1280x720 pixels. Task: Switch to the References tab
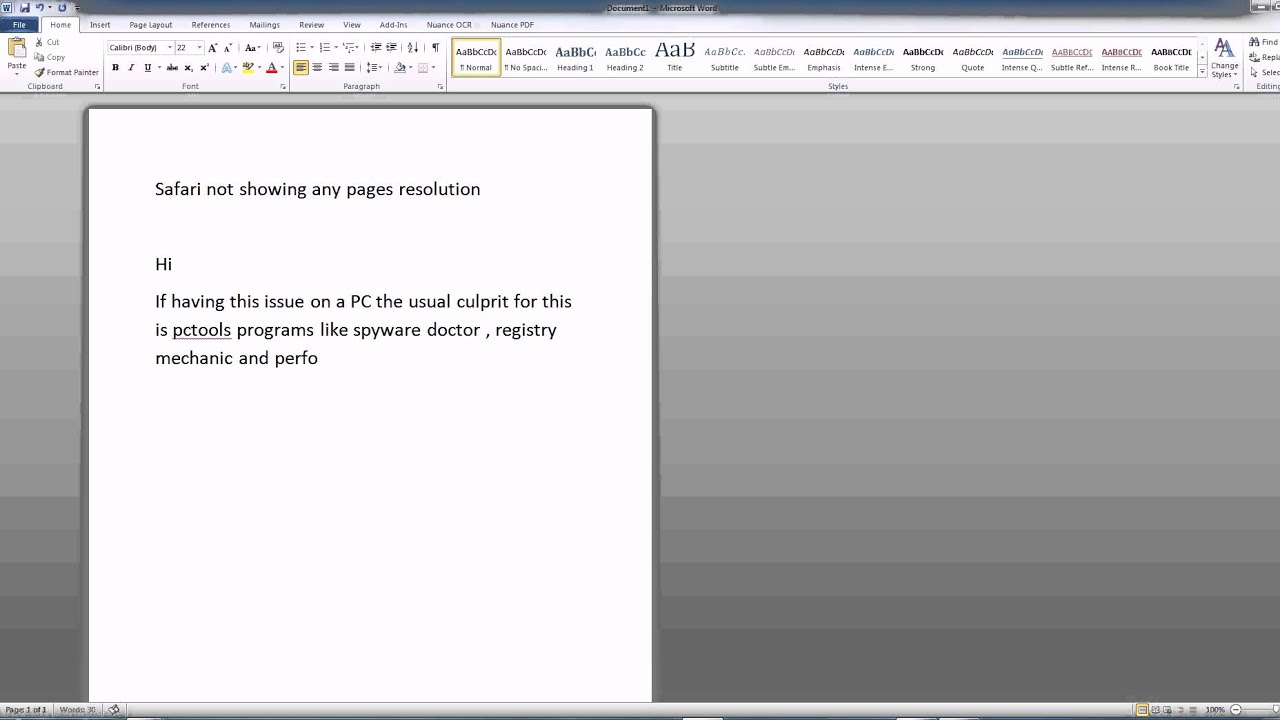point(211,25)
